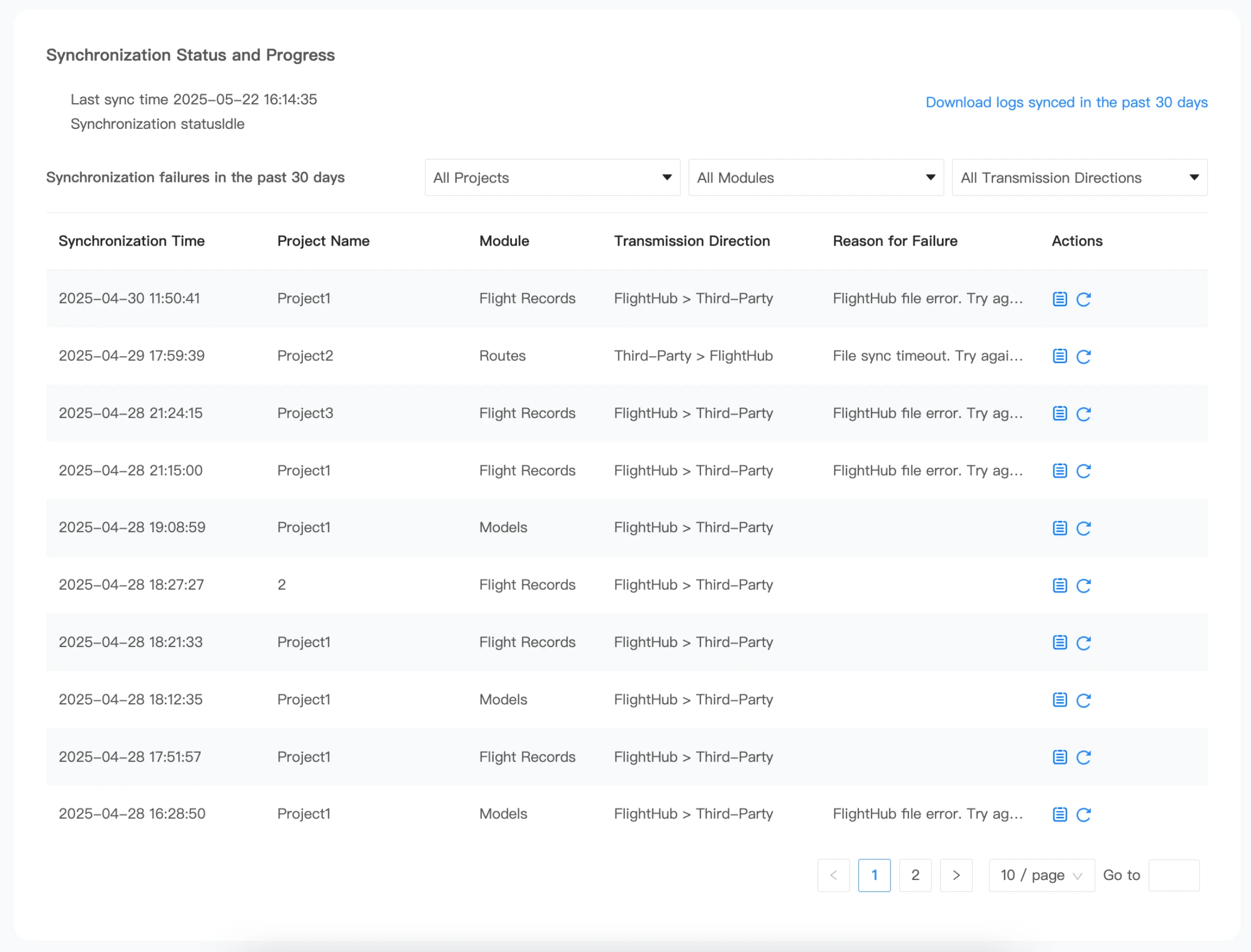Open the All Transmission Directions dropdown
Viewport: 1251px width, 952px height.
point(1080,177)
